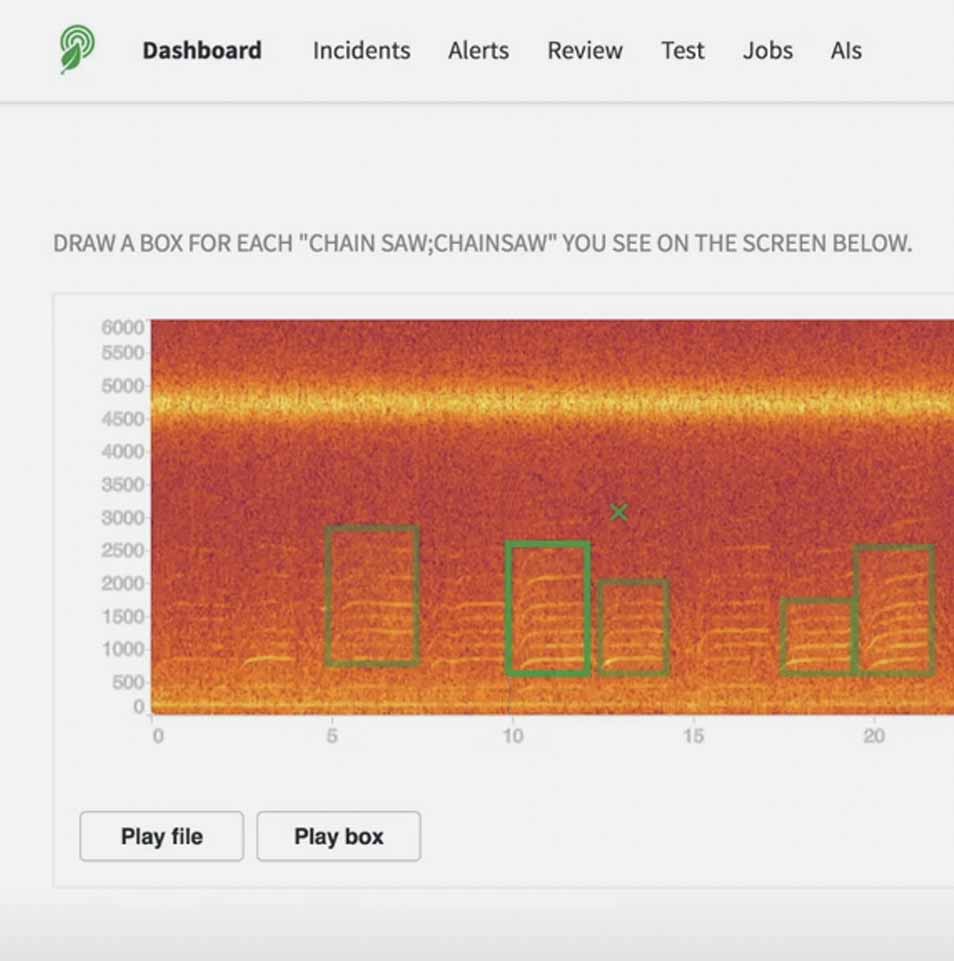Click the green leaf logo icon
954x961 pixels.
tap(77, 49)
